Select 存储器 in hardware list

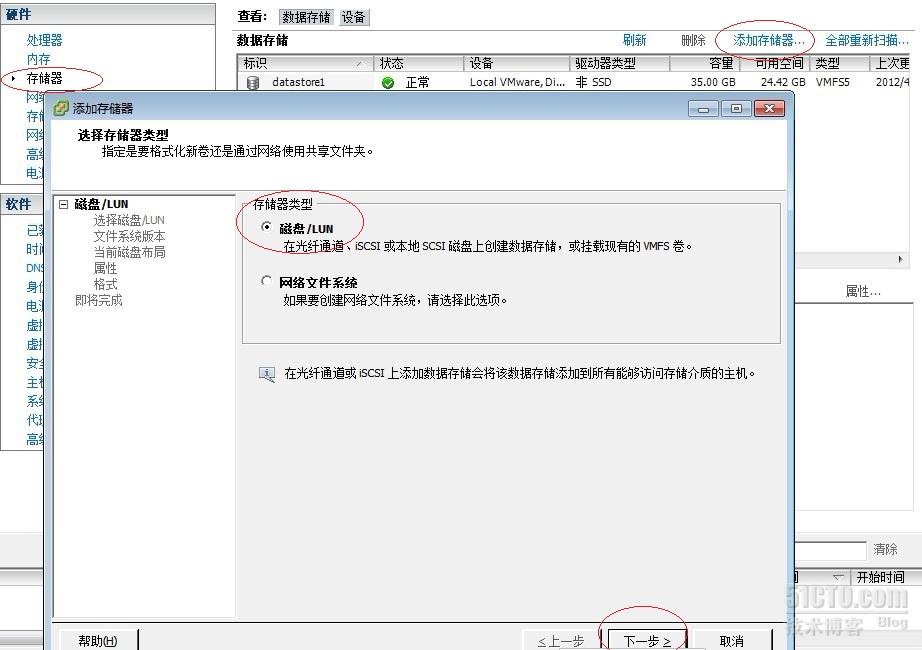44,78
